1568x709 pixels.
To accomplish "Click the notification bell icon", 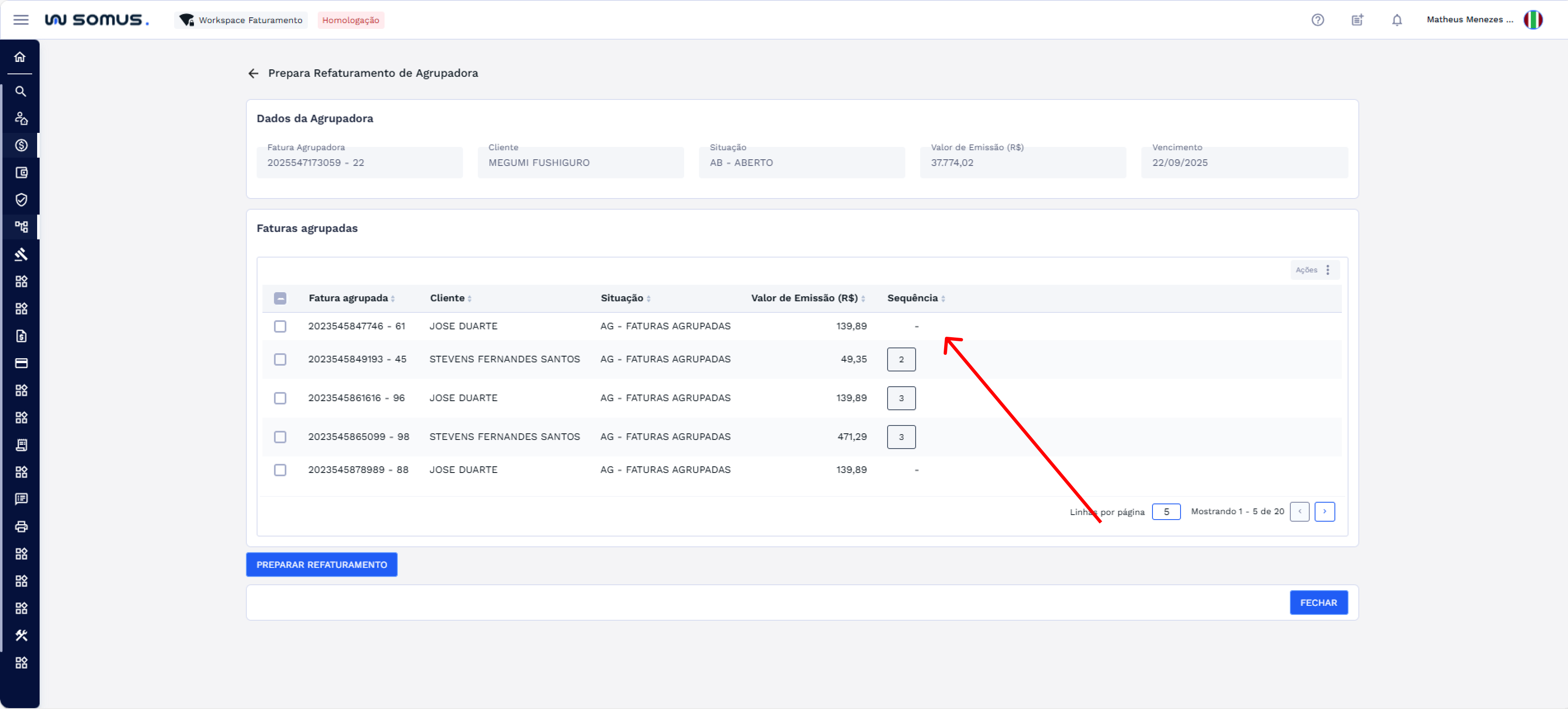I will coord(1396,20).
